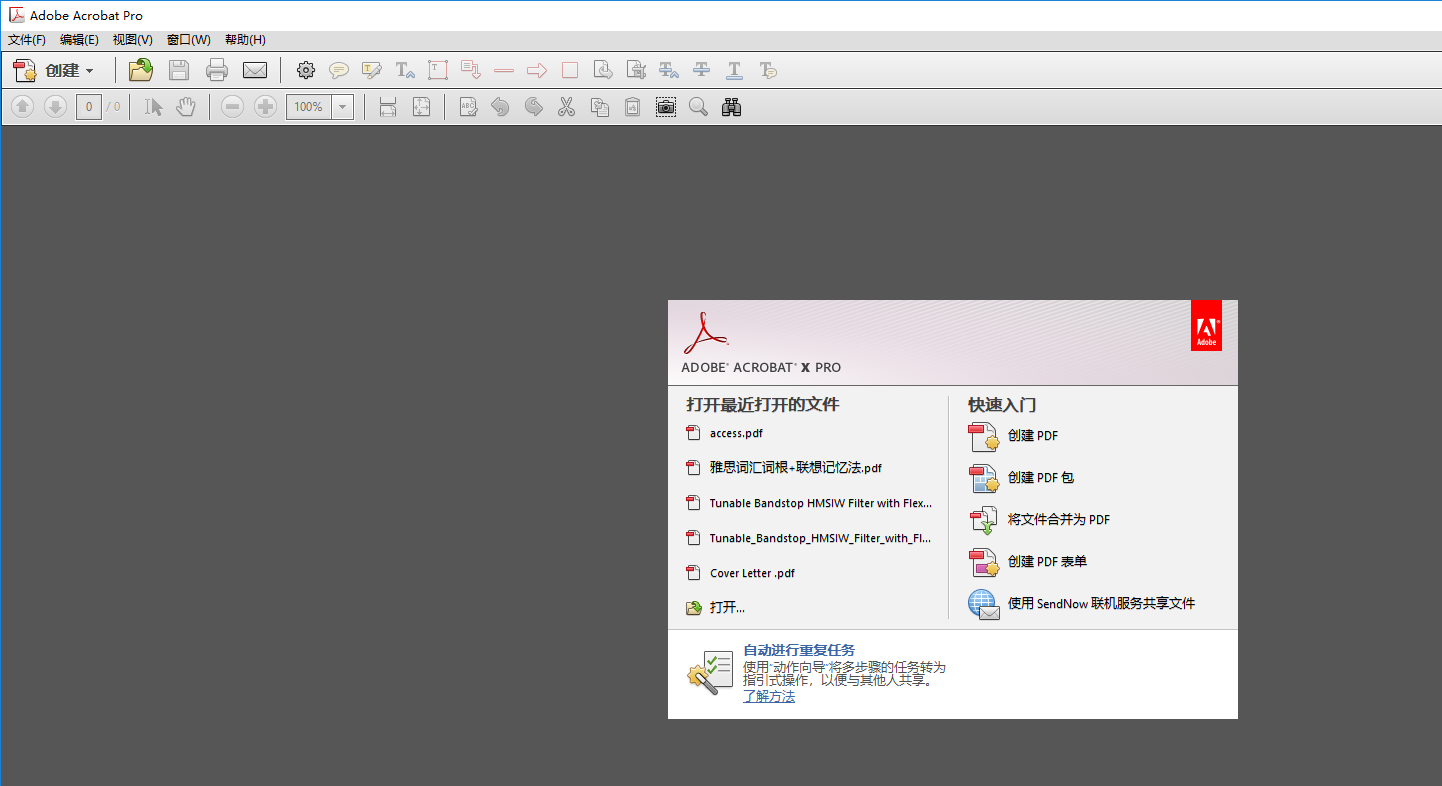Click the Previous Page up arrow
The width and height of the screenshot is (1442, 786).
click(23, 107)
